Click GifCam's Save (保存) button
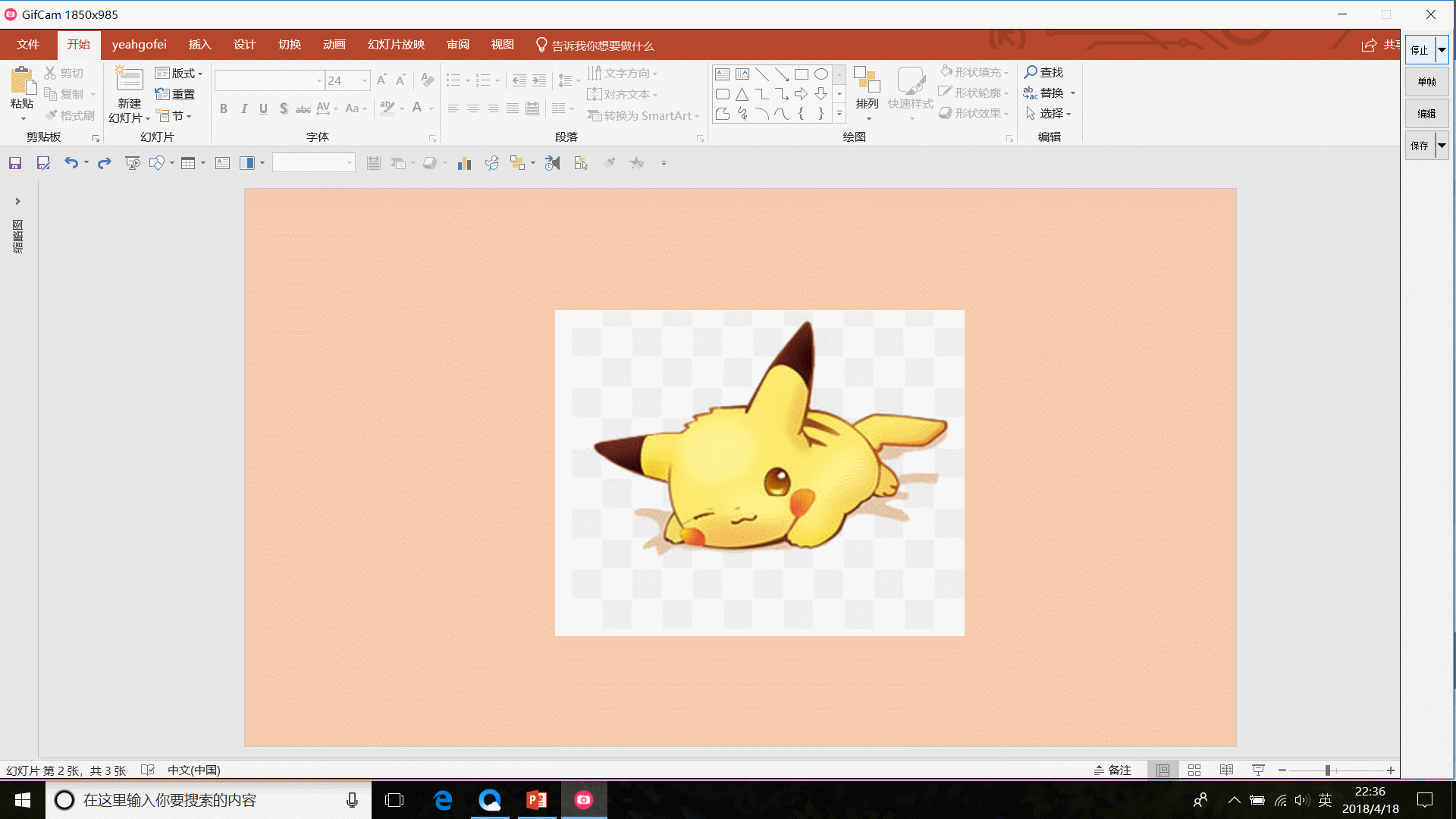The height and width of the screenshot is (819, 1456). tap(1419, 146)
